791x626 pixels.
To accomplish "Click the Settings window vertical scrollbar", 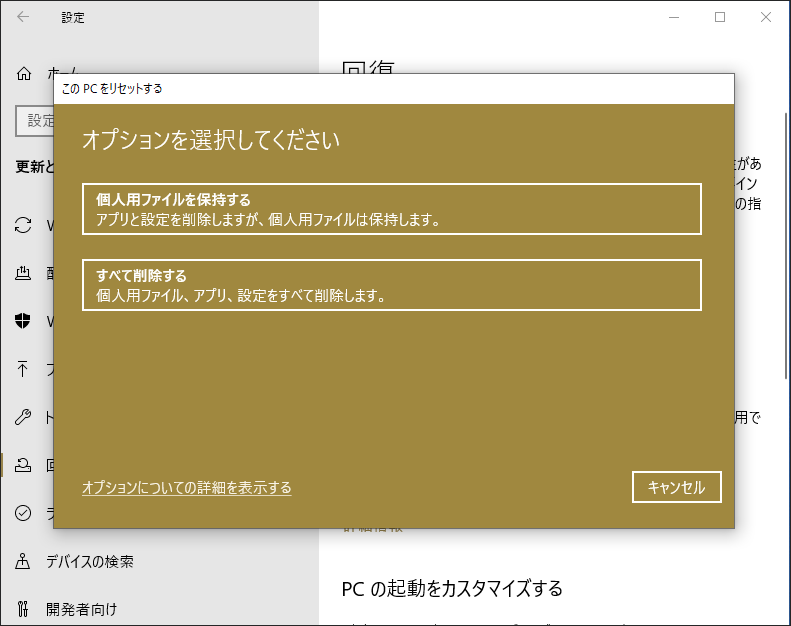I will (786, 246).
